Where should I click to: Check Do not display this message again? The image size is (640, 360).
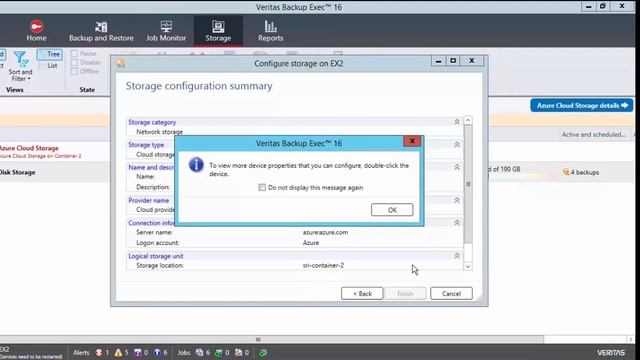[262, 187]
